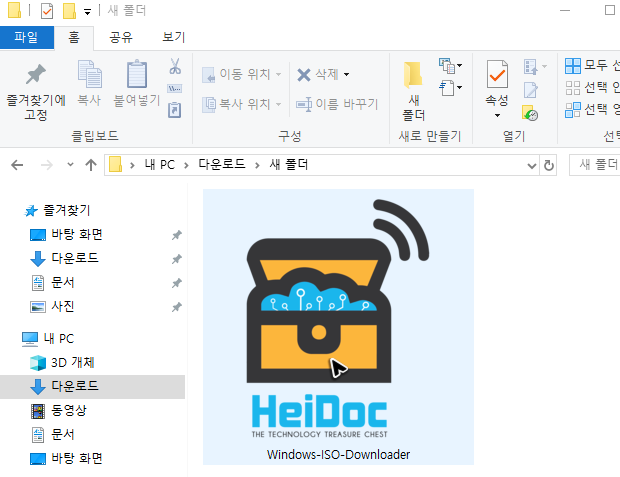The image size is (620, 477).
Task: Click the Copy (복사) ribbon icon
Action: pos(89,74)
